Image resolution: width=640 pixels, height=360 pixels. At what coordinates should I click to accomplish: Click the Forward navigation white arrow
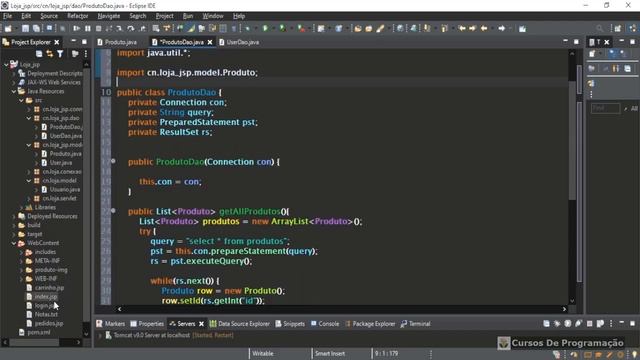(x=502, y=28)
